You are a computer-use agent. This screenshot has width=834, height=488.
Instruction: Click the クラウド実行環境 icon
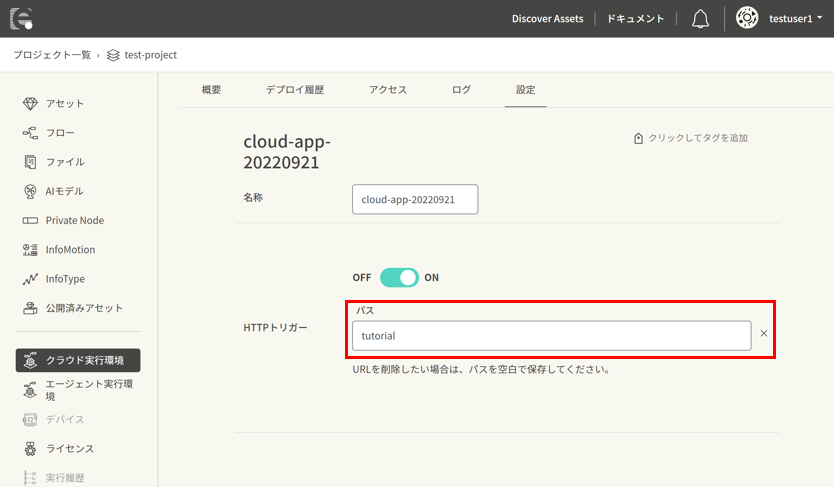coord(30,360)
